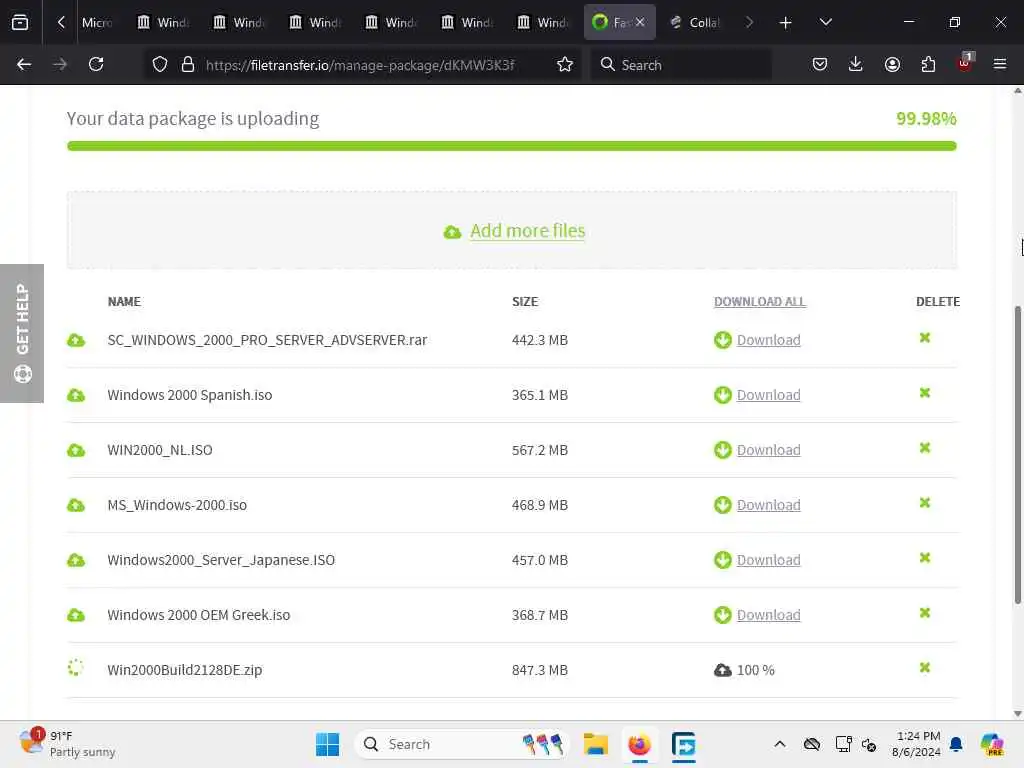This screenshot has height=768, width=1024.
Task: Click the page vertical scrollbar thumb
Action: (x=1017, y=455)
